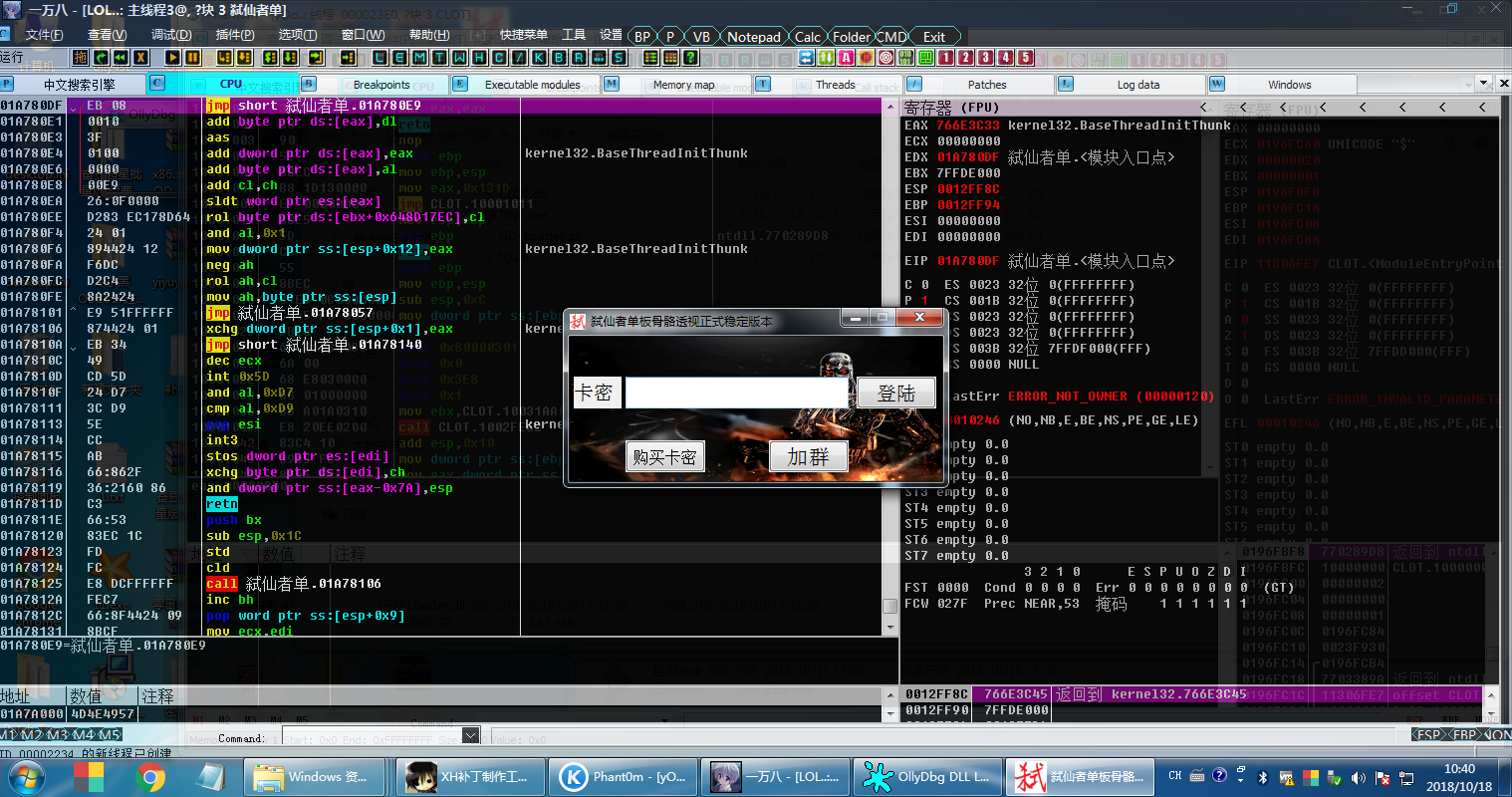Click the red number 1 toolbar icon

945,58
